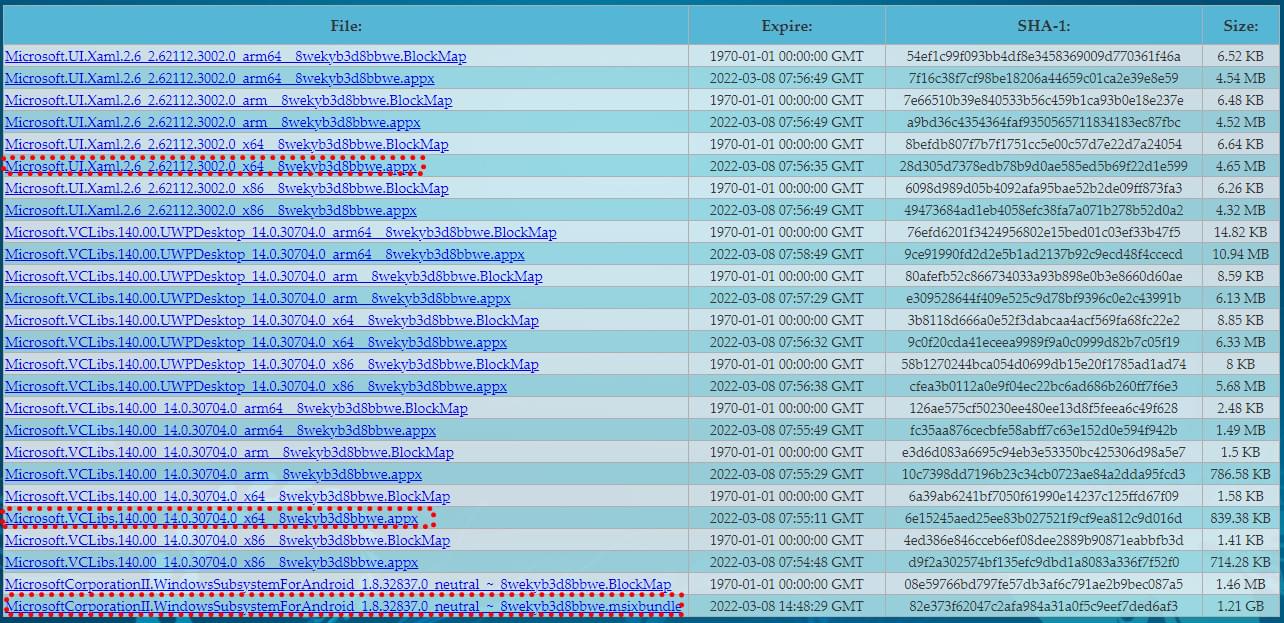Image resolution: width=1284 pixels, height=623 pixels.
Task: Select SHA-1 hash of the msixbundle file
Action: 1043,607
